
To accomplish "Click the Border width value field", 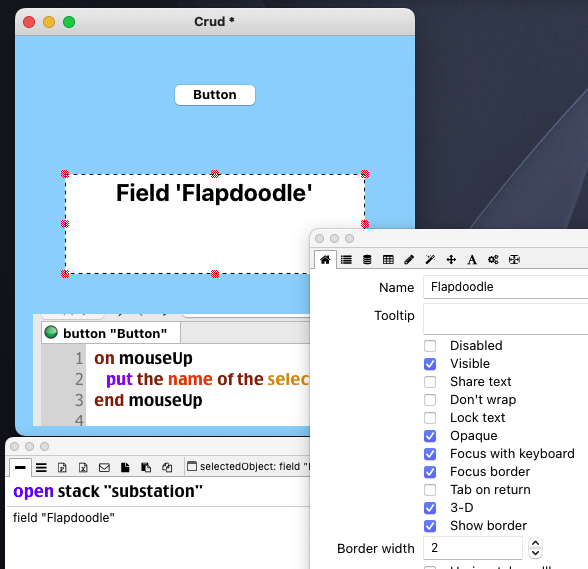I will point(473,548).
